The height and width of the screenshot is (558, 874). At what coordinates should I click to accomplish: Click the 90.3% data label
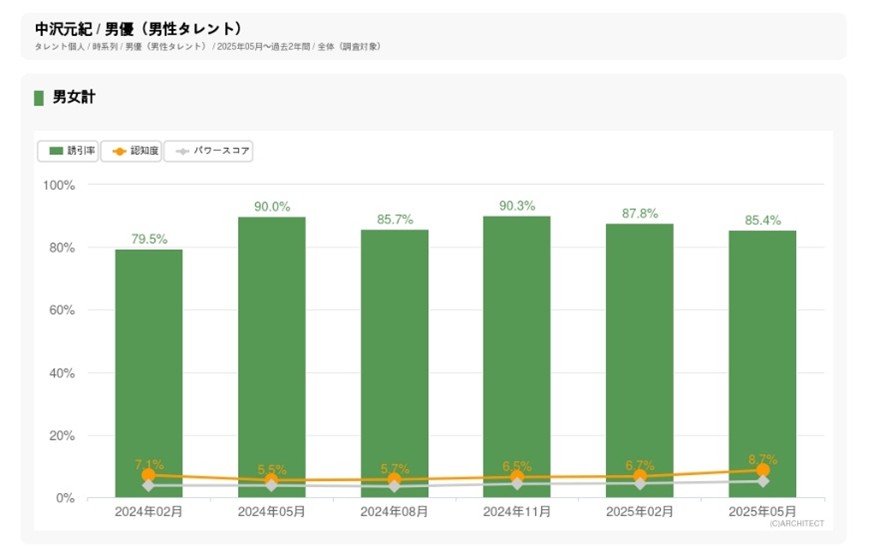point(517,206)
